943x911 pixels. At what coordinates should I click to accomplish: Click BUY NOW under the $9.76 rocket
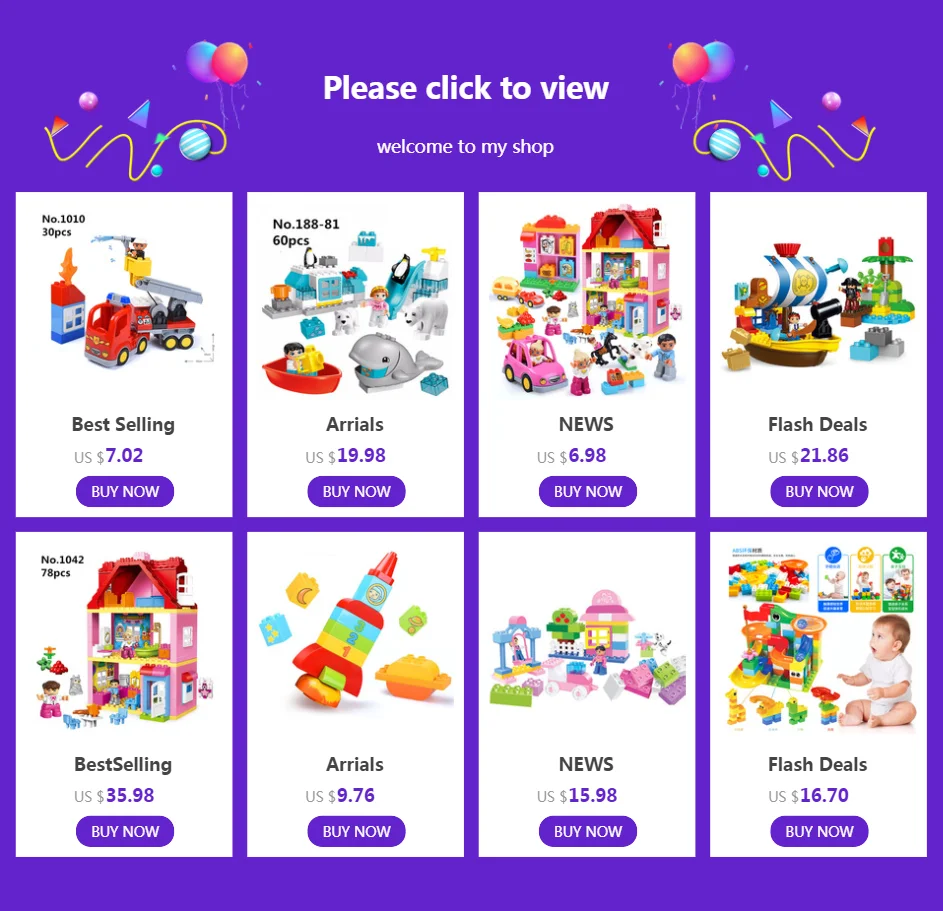[356, 831]
